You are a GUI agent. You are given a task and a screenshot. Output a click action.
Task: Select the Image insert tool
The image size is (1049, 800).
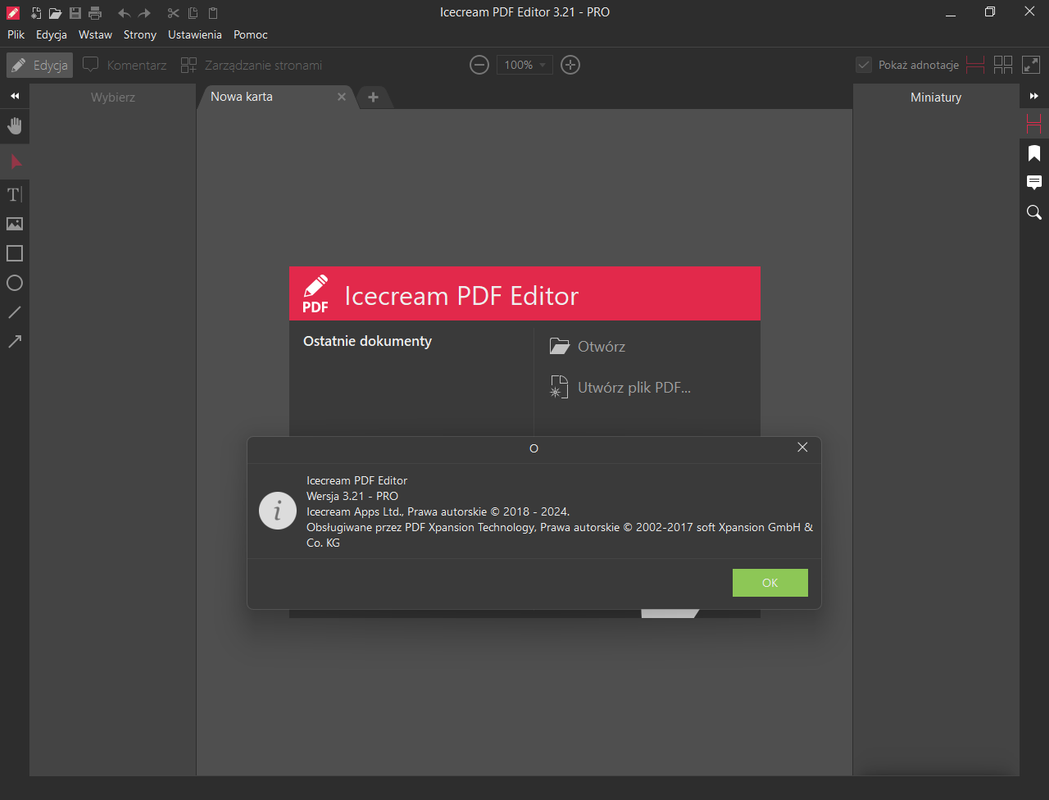[15, 224]
